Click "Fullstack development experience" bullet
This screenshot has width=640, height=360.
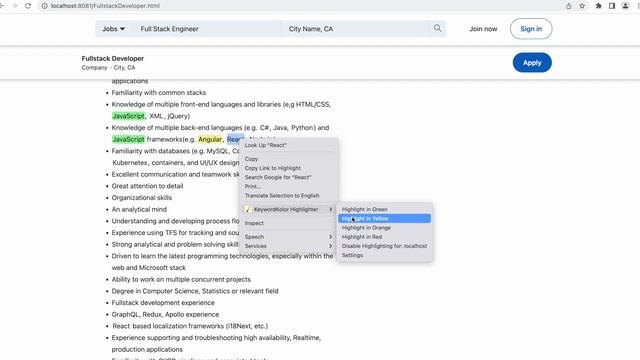[163, 302]
